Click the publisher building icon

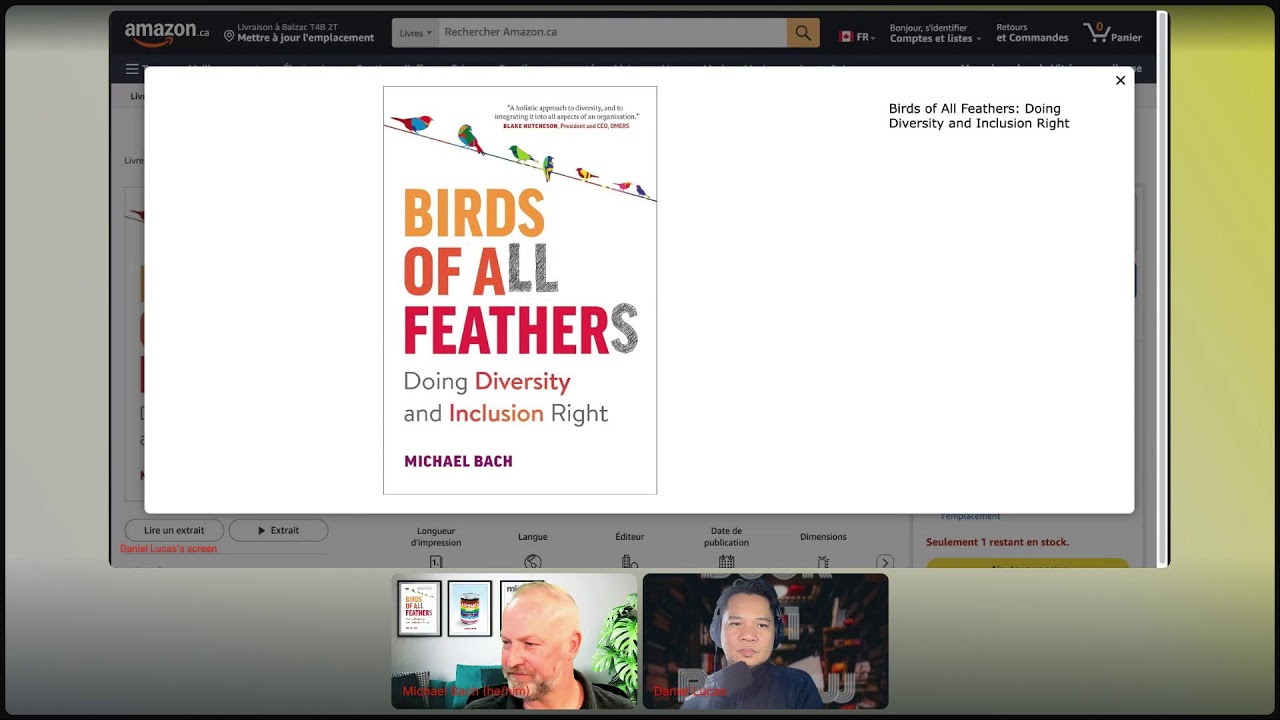click(629, 562)
